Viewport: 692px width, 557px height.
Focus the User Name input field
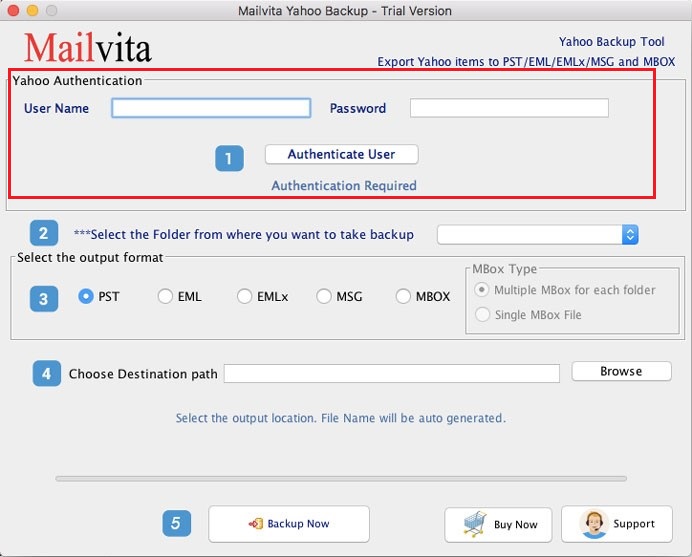coord(211,108)
